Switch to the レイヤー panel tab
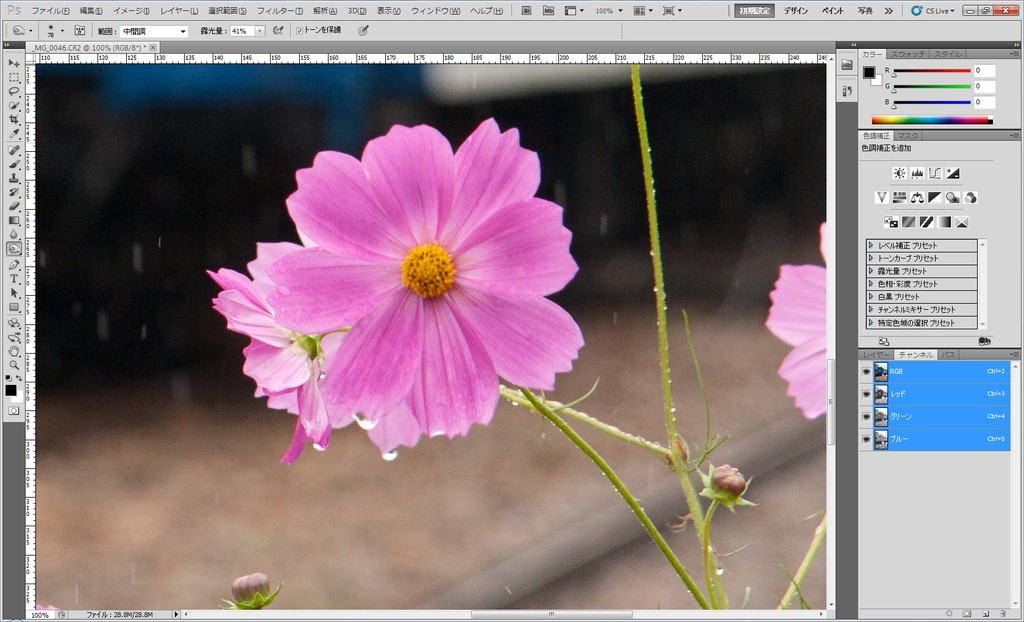 point(876,355)
